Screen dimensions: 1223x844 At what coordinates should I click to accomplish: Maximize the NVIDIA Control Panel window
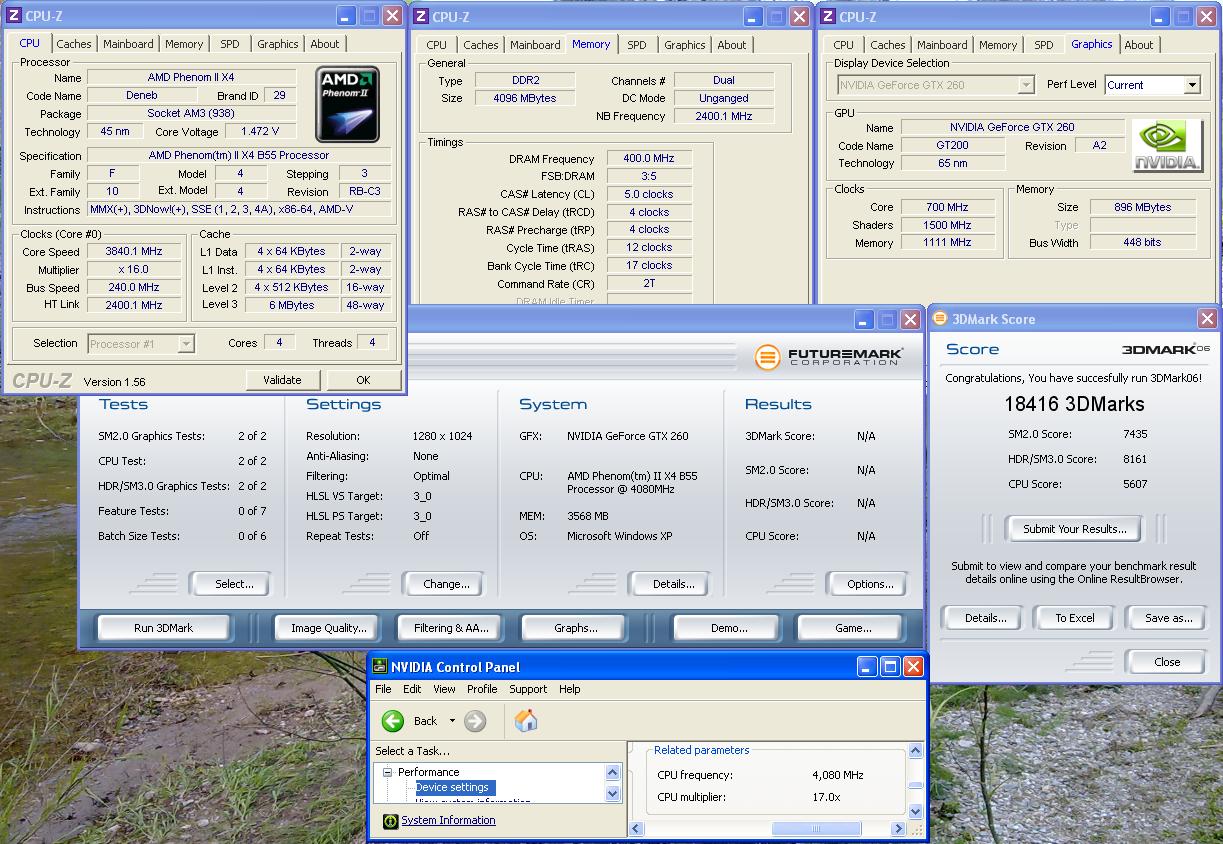click(890, 667)
